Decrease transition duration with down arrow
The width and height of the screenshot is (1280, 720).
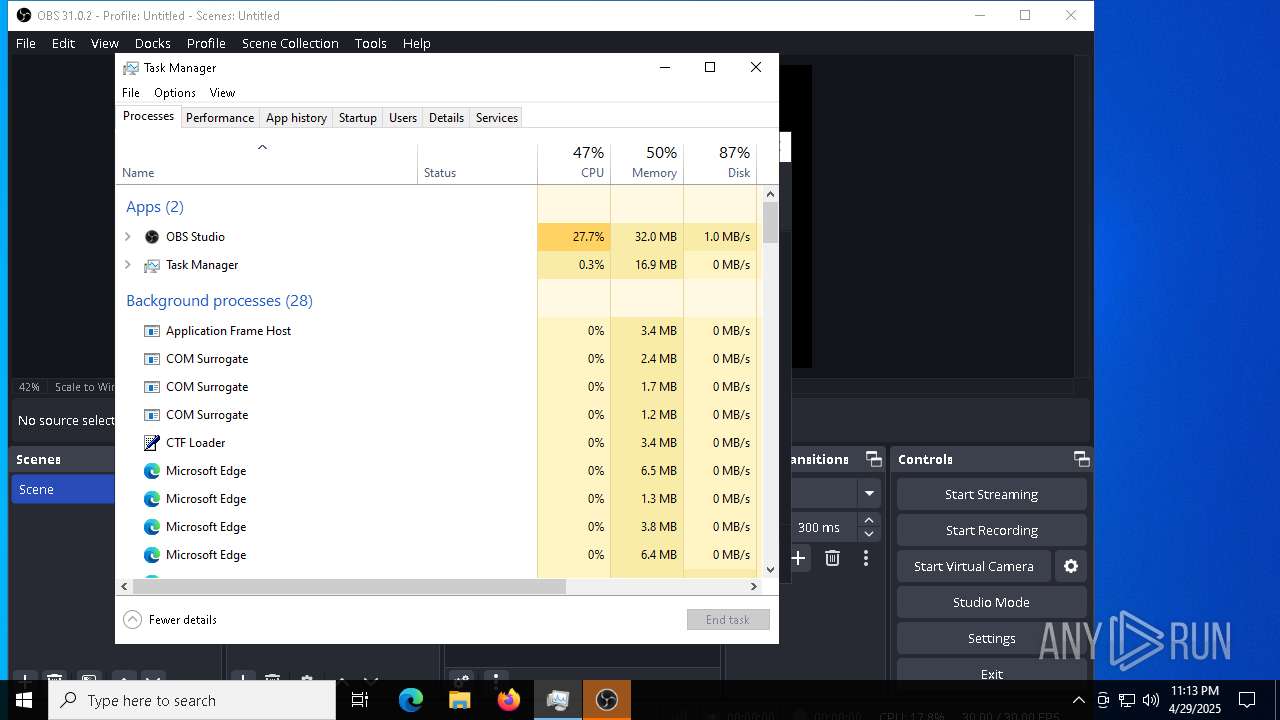click(869, 534)
